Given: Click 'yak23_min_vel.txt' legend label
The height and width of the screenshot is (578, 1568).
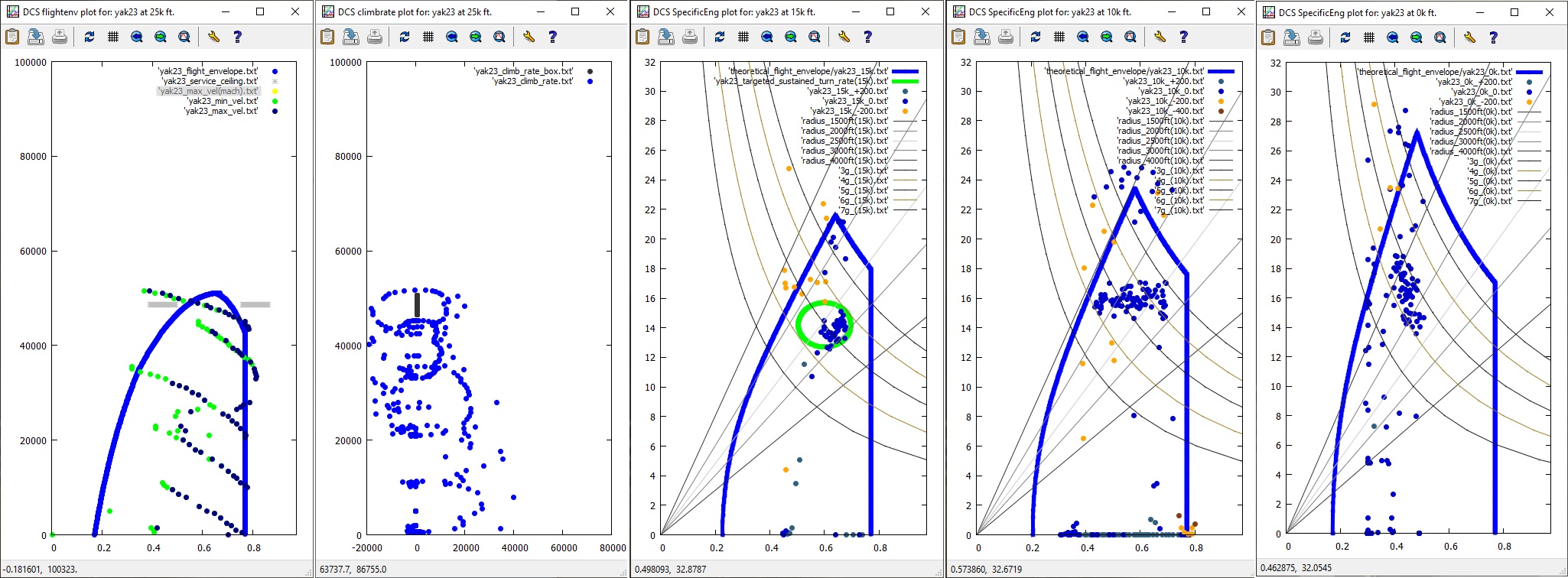Looking at the screenshot, I should click(223, 101).
